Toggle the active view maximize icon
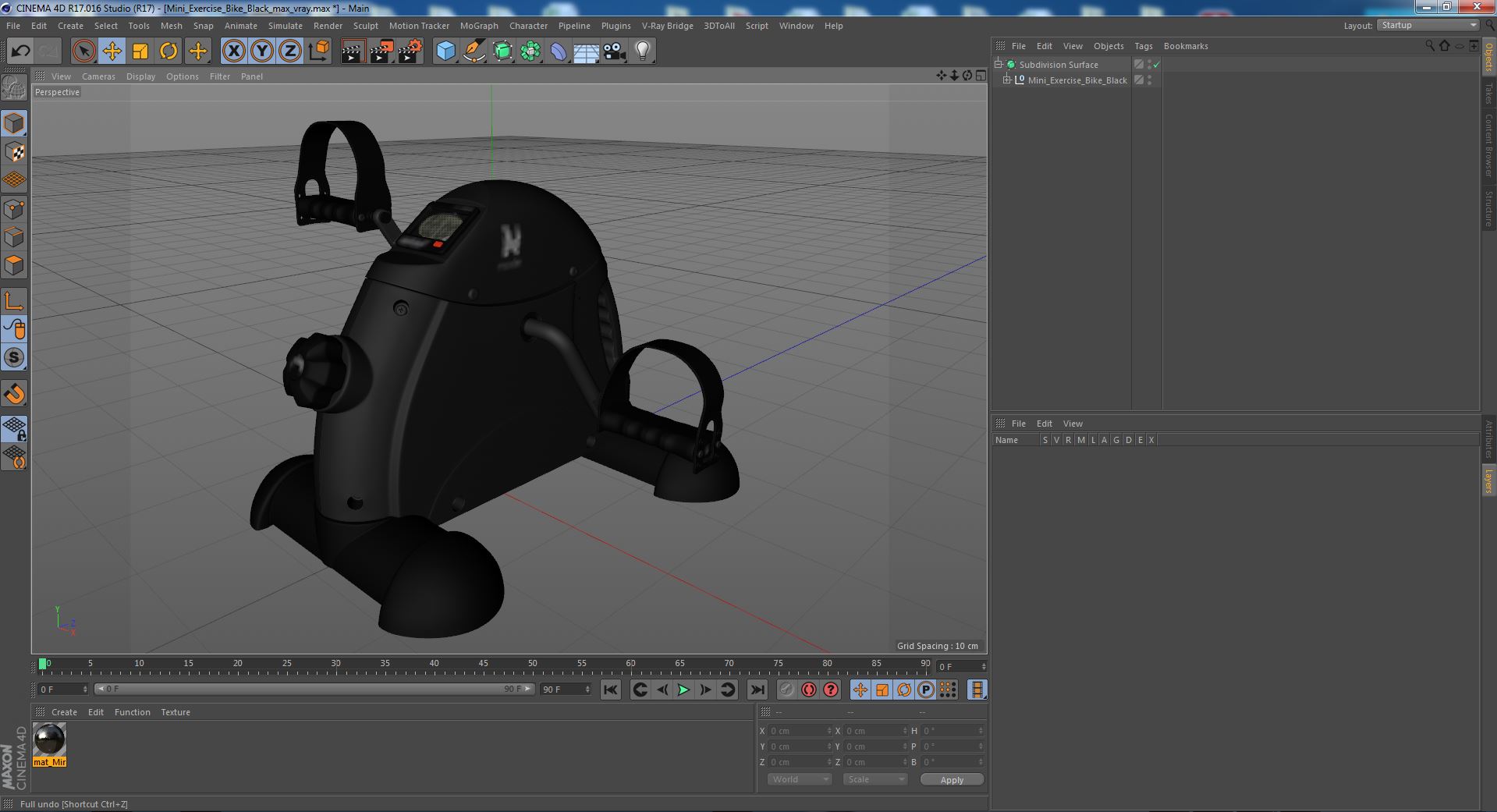The height and width of the screenshot is (812, 1497). [981, 76]
